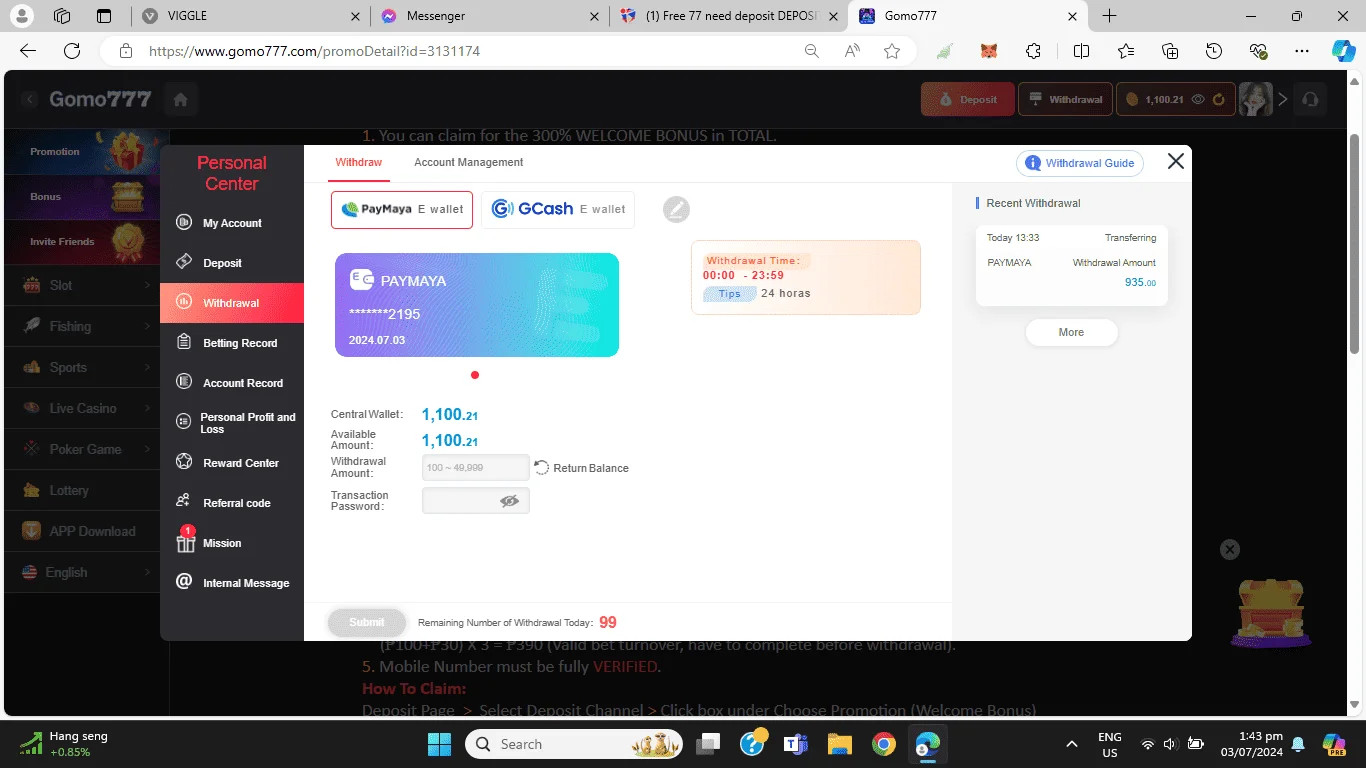
Task: Open MetaMask fox extension
Action: (x=988, y=51)
